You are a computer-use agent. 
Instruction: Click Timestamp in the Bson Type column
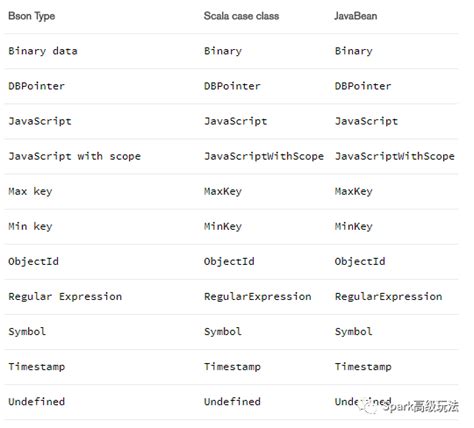[37, 367]
